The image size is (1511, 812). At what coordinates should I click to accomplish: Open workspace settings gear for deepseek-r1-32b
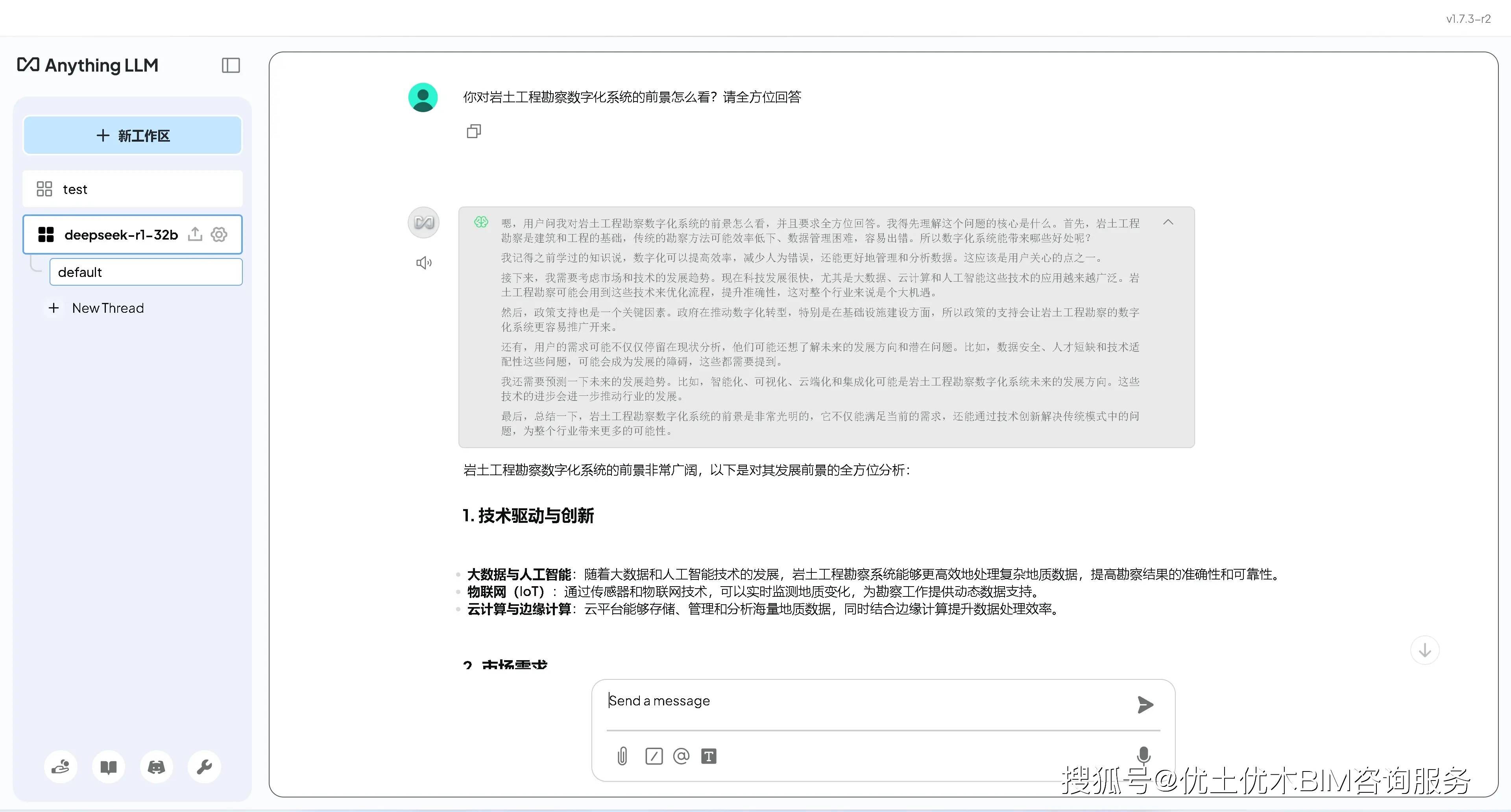point(219,234)
